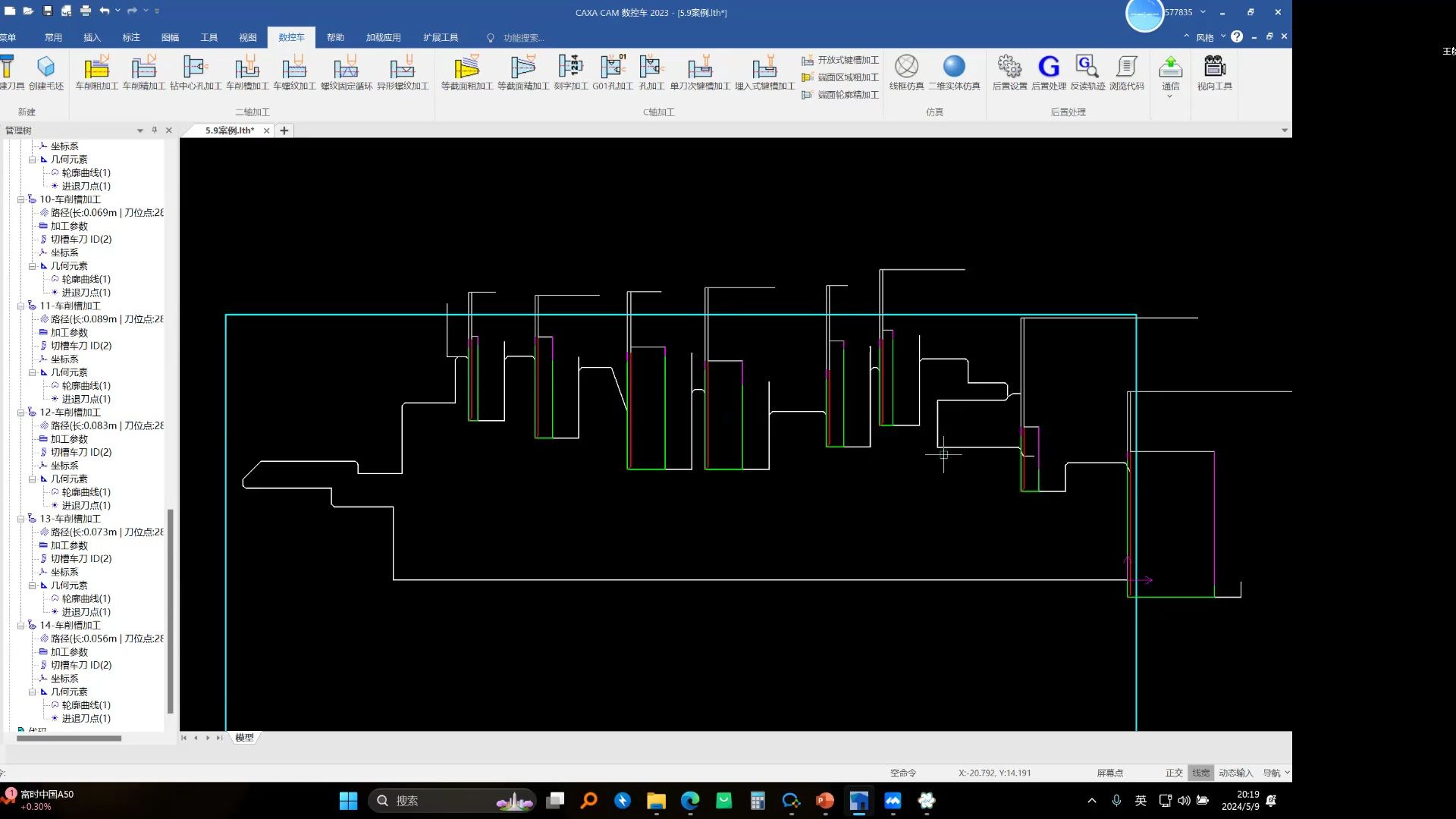Open 后置设置 post settings gear
Screen dimensions: 1456x819
tap(1009, 72)
